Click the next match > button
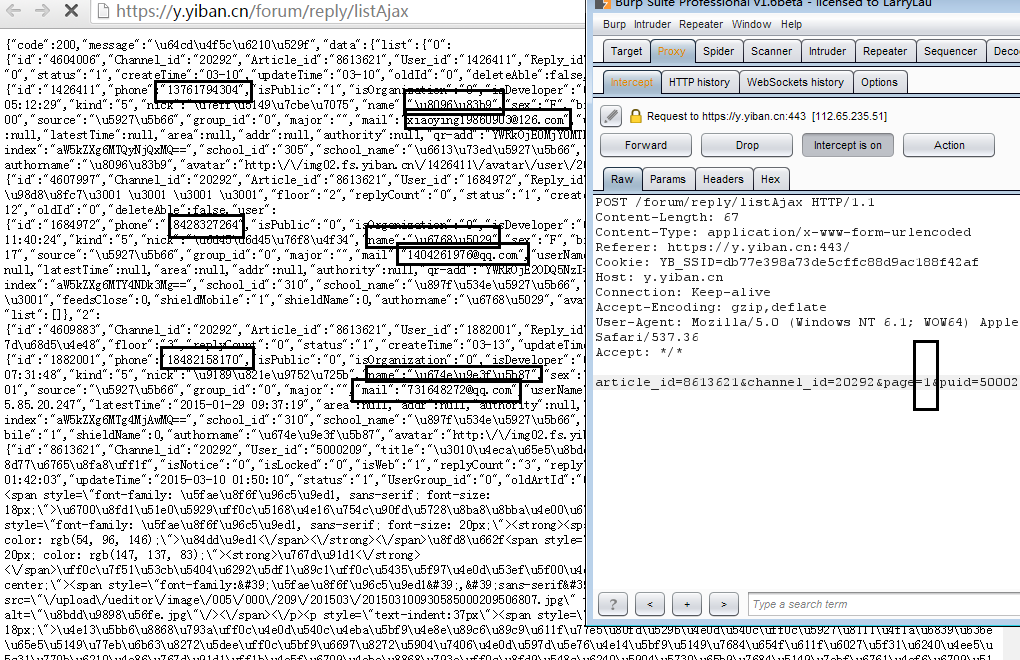The width and height of the screenshot is (1020, 660). (723, 604)
